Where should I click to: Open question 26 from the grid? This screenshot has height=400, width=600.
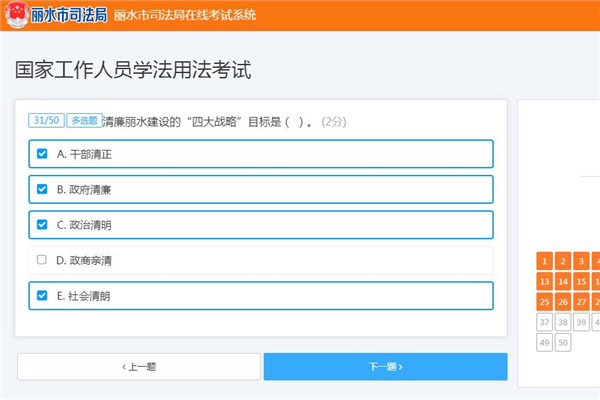[563, 302]
